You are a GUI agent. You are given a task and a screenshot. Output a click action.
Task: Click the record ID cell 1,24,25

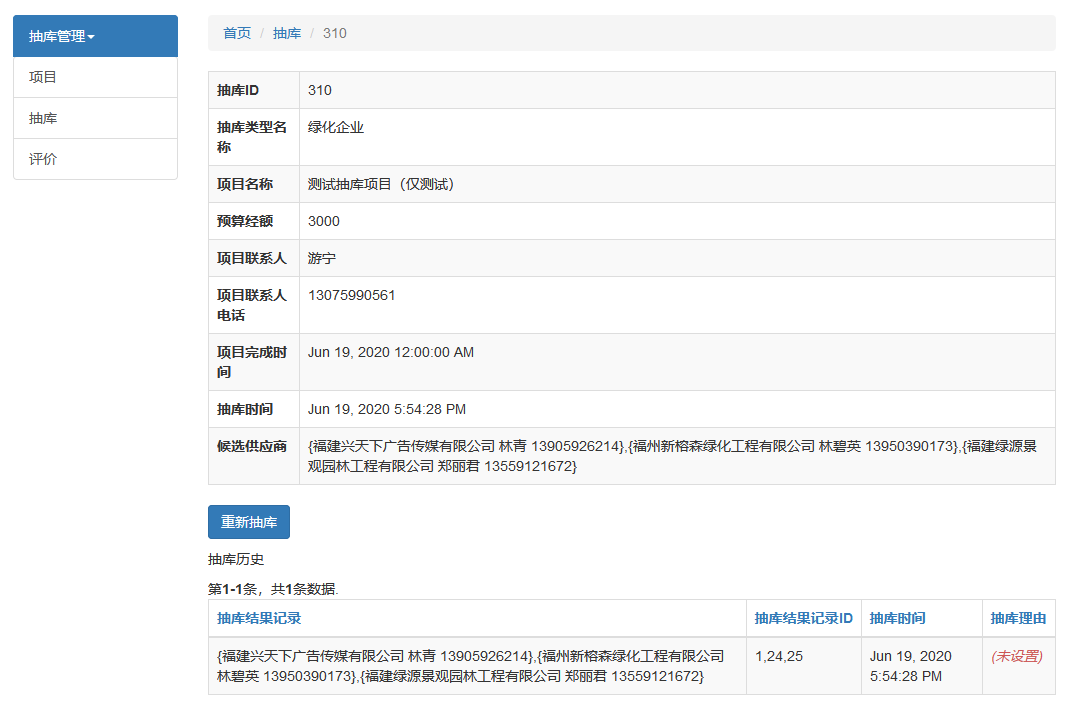tap(779, 656)
